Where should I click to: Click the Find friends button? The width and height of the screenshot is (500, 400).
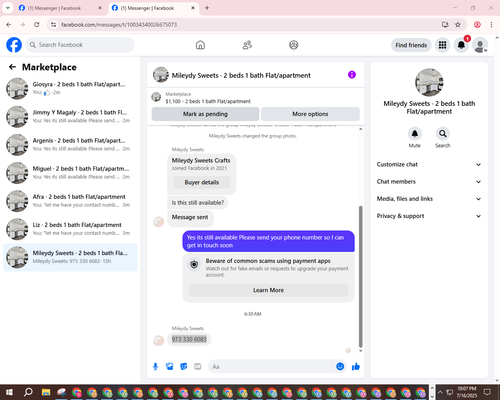pyautogui.click(x=411, y=45)
